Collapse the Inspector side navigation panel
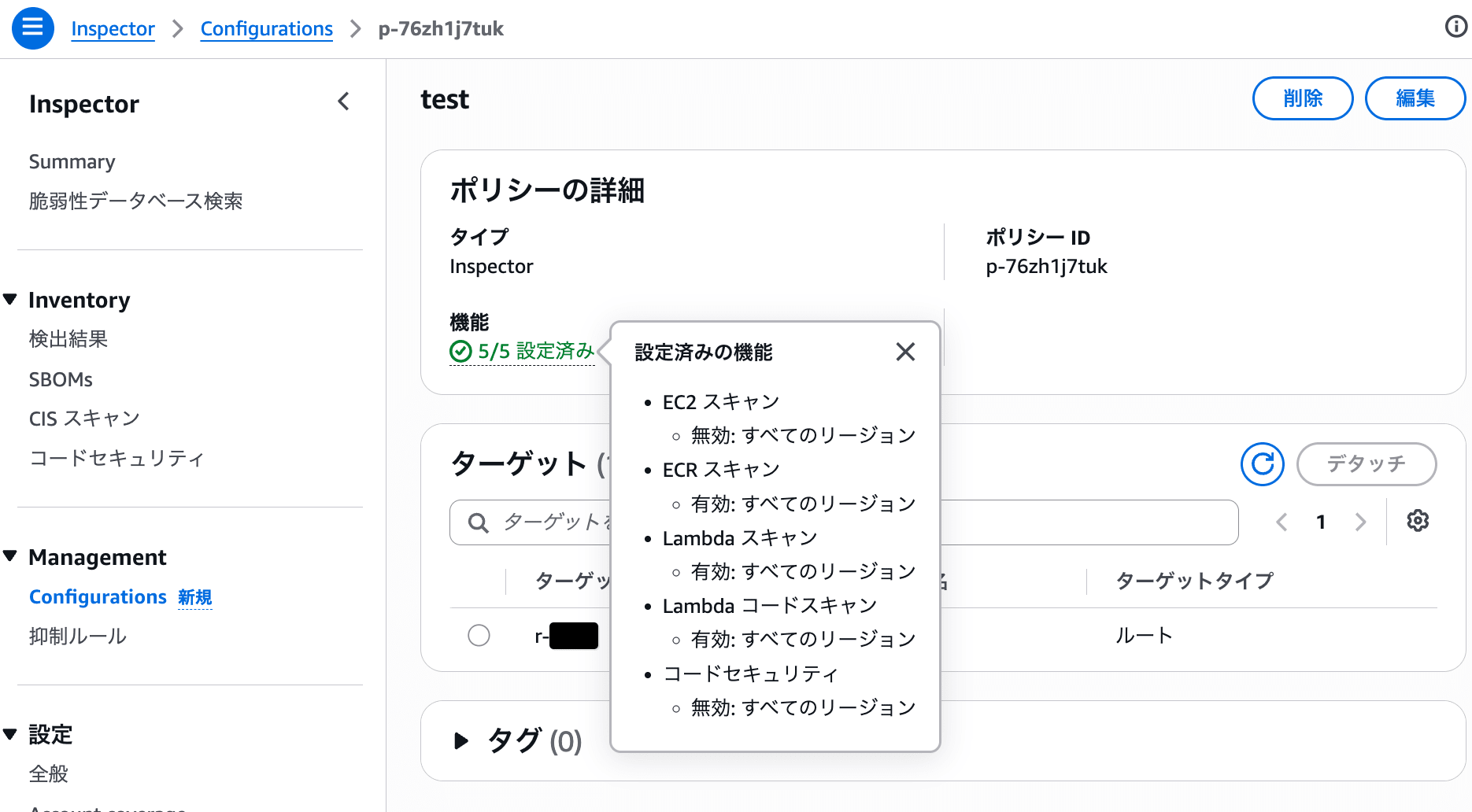Image resolution: width=1472 pixels, height=812 pixels. 343,101
